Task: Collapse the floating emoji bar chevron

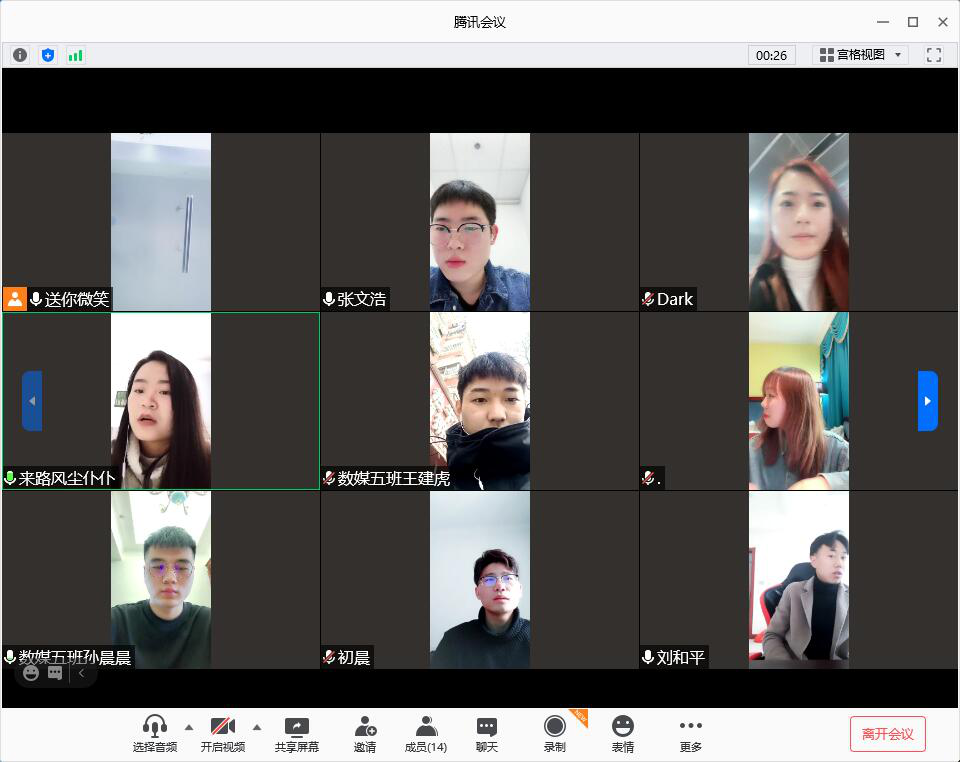Action: (x=81, y=673)
